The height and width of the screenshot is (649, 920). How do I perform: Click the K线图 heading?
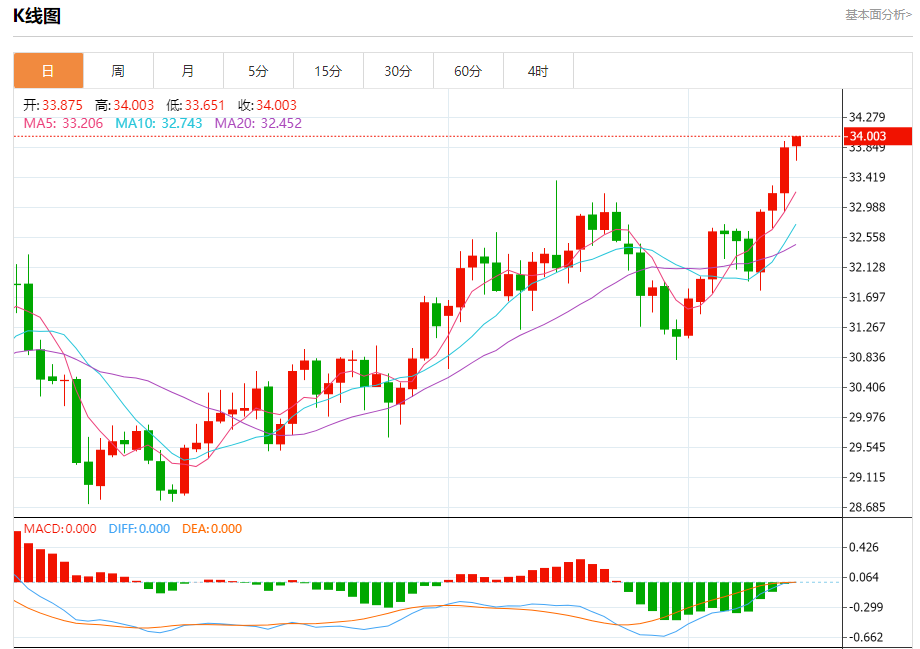(x=37, y=16)
